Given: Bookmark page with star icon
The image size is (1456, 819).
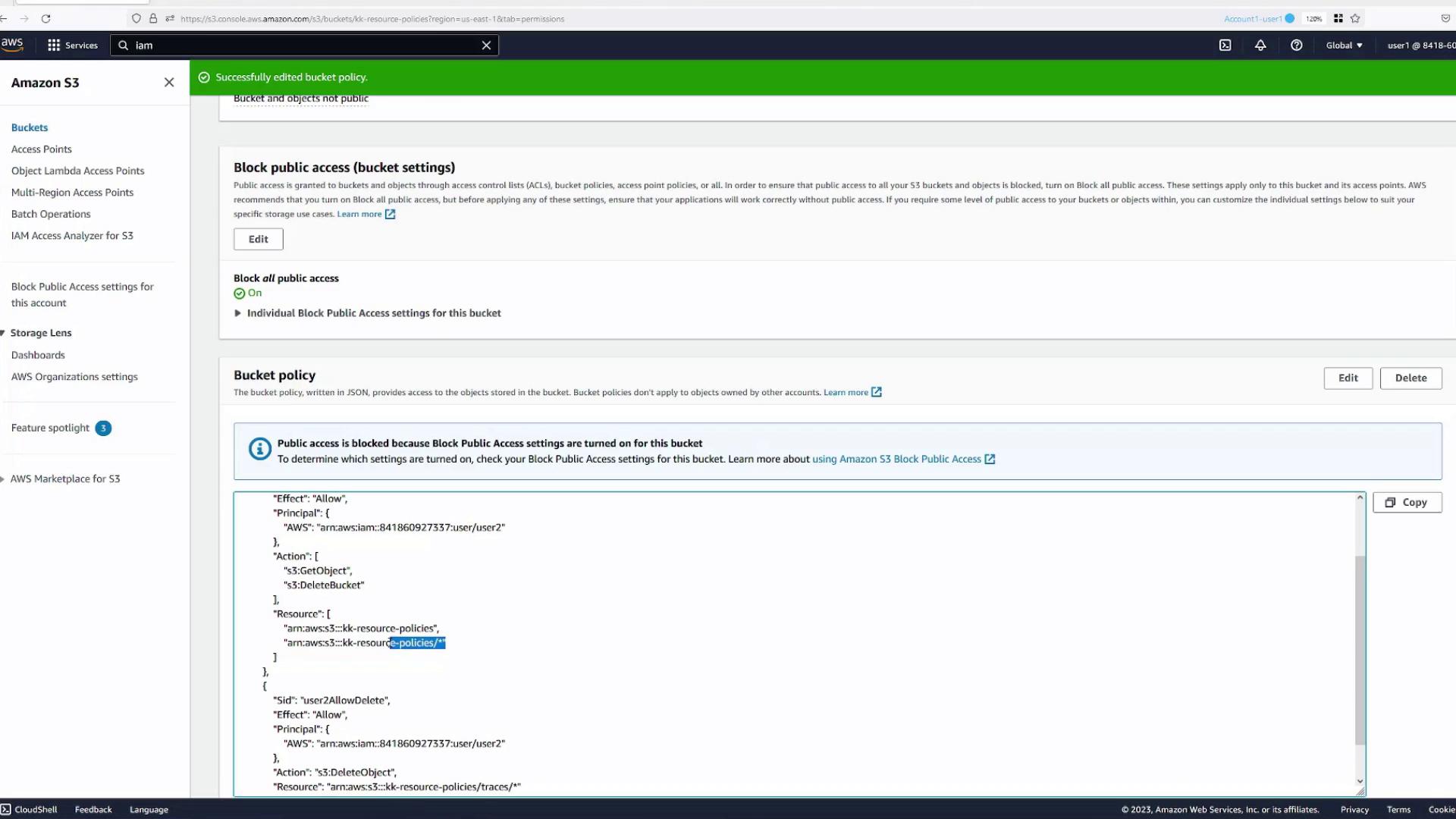Looking at the screenshot, I should click(1355, 19).
